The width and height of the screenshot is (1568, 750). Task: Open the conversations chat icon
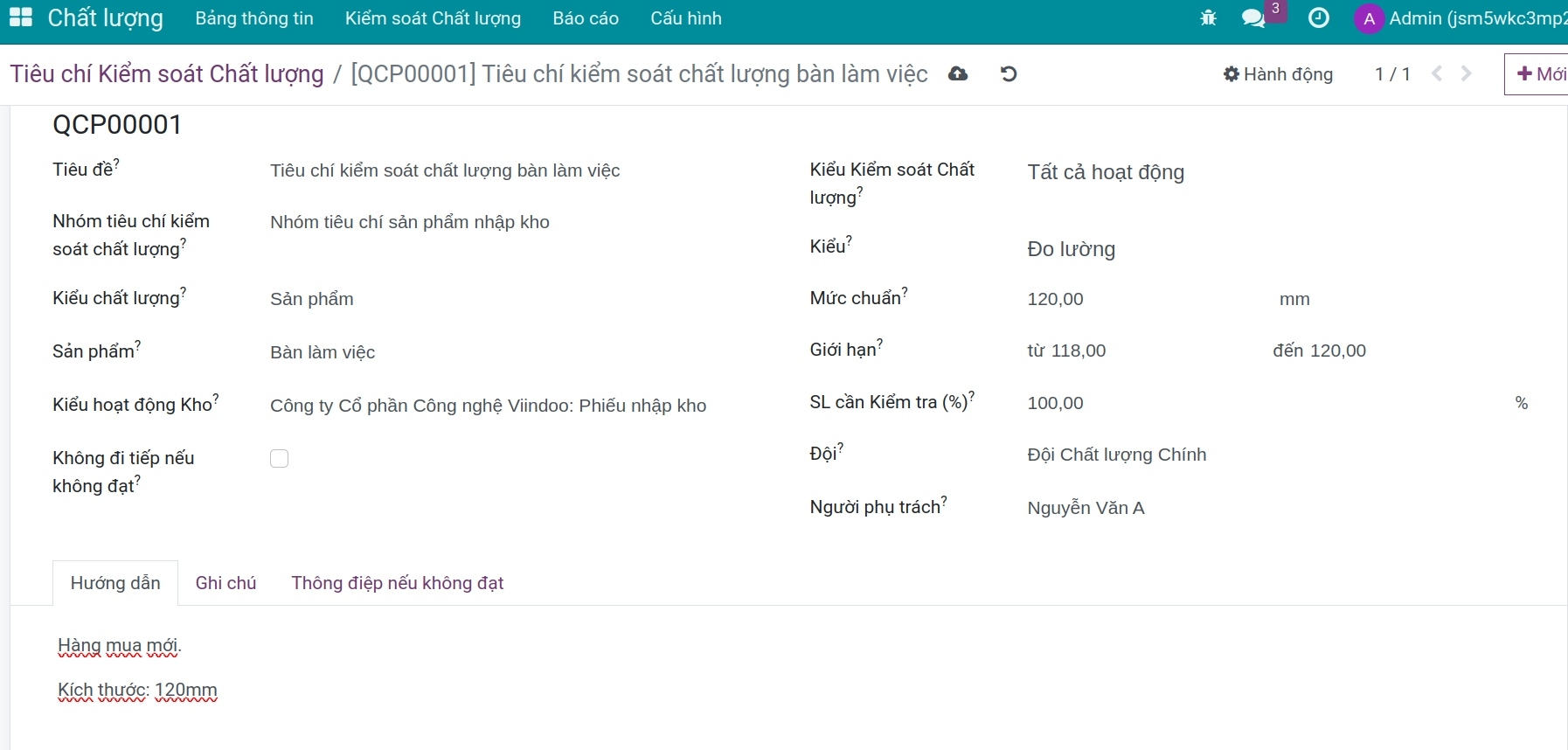pyautogui.click(x=1254, y=18)
